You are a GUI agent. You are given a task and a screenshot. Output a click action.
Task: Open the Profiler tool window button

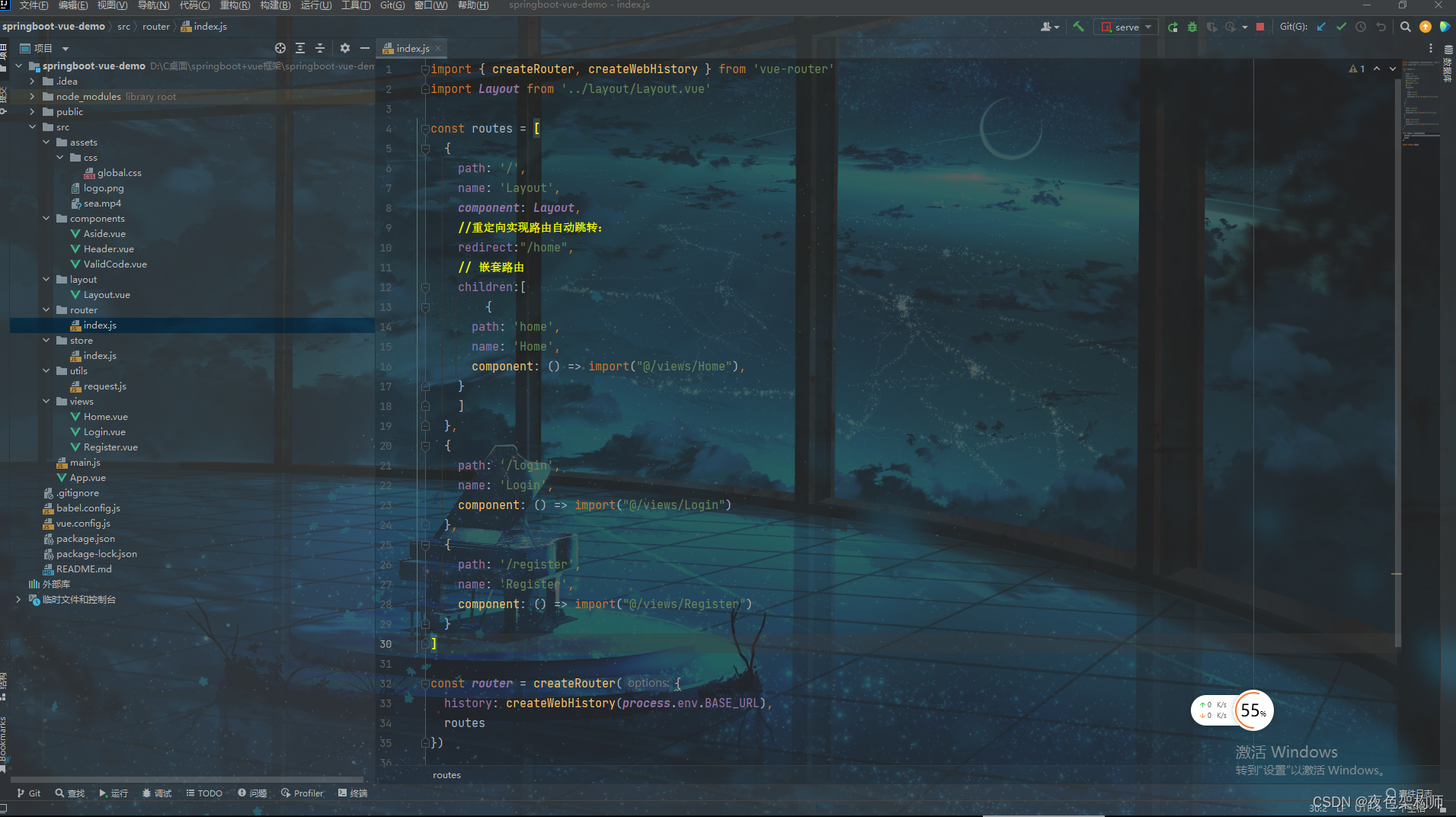pos(302,793)
